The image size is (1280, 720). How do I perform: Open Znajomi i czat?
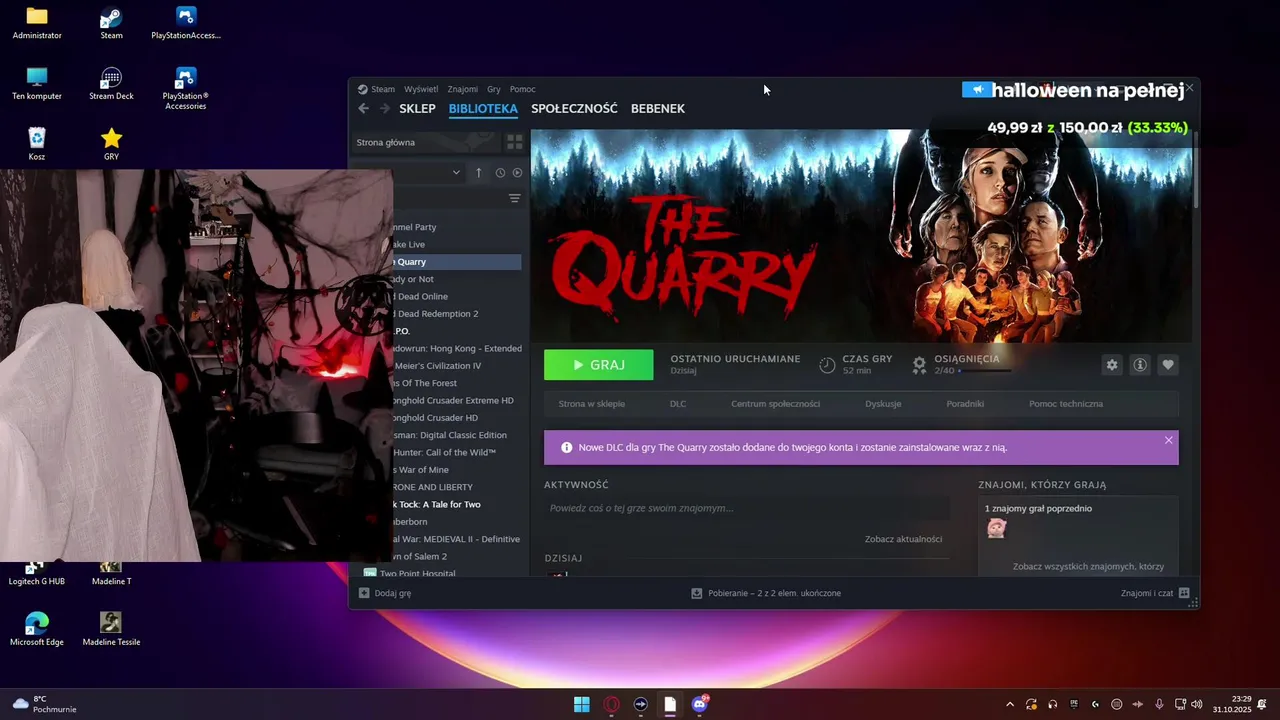tap(1155, 593)
